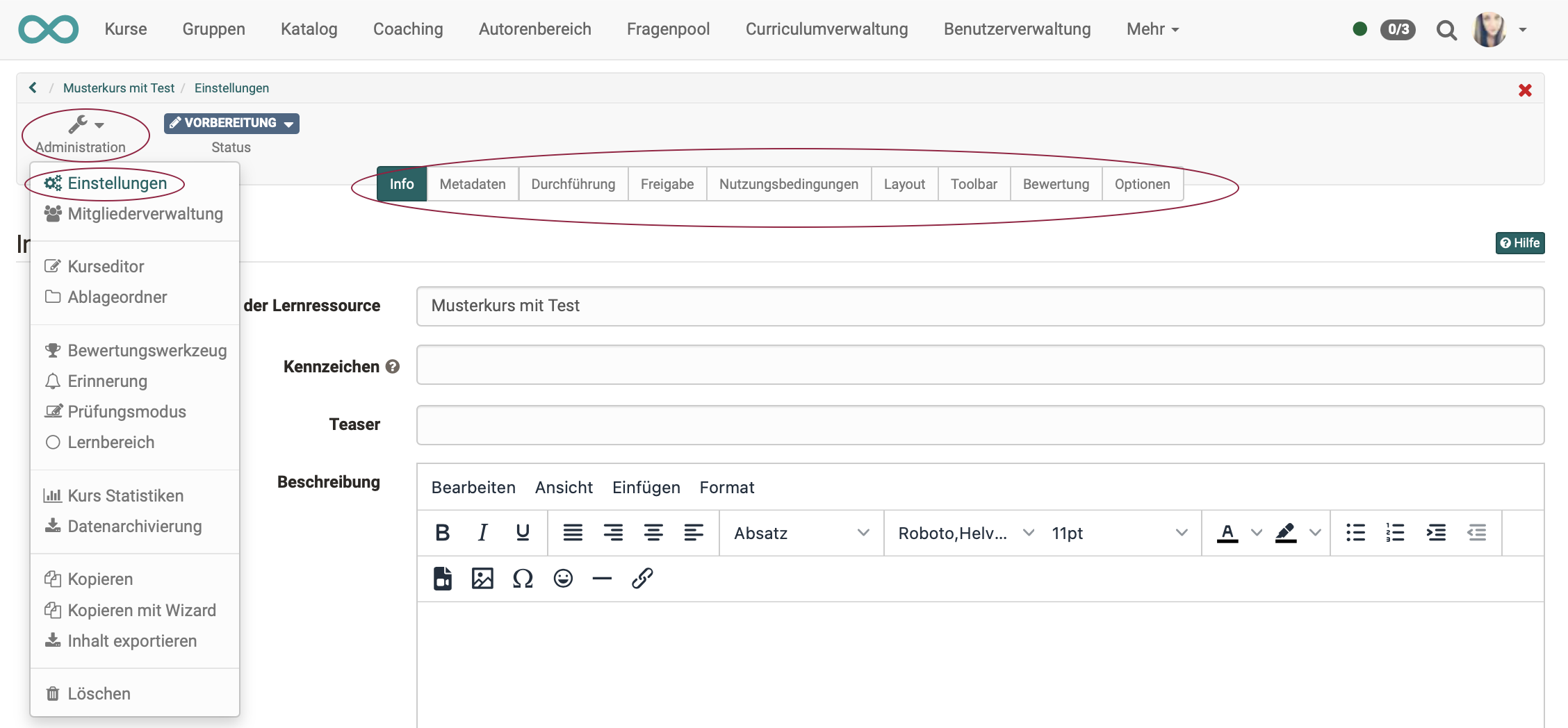Open the Absatz paragraph style dropdown

pyautogui.click(x=799, y=533)
